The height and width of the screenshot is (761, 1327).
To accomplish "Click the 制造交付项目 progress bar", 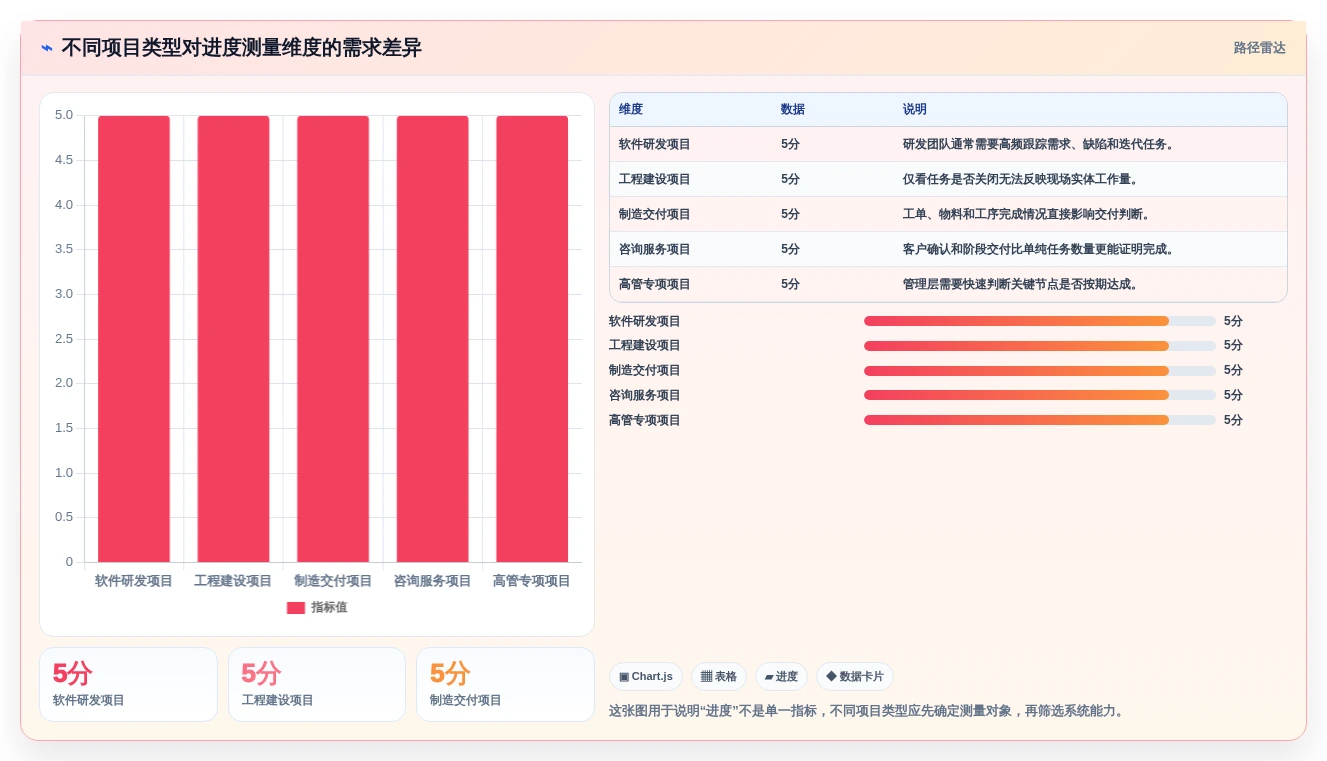I will (x=1040, y=370).
